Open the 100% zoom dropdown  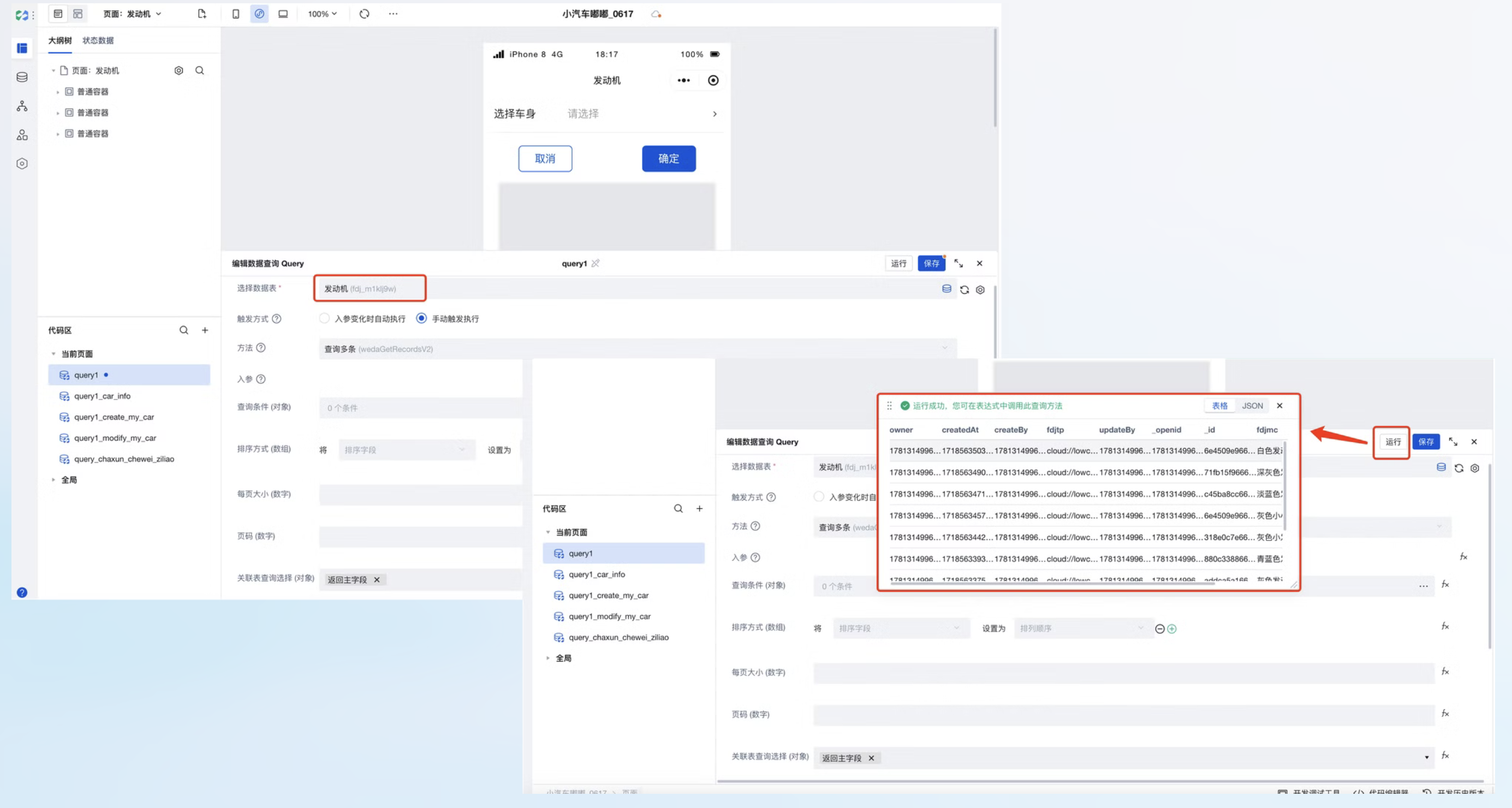tap(322, 14)
